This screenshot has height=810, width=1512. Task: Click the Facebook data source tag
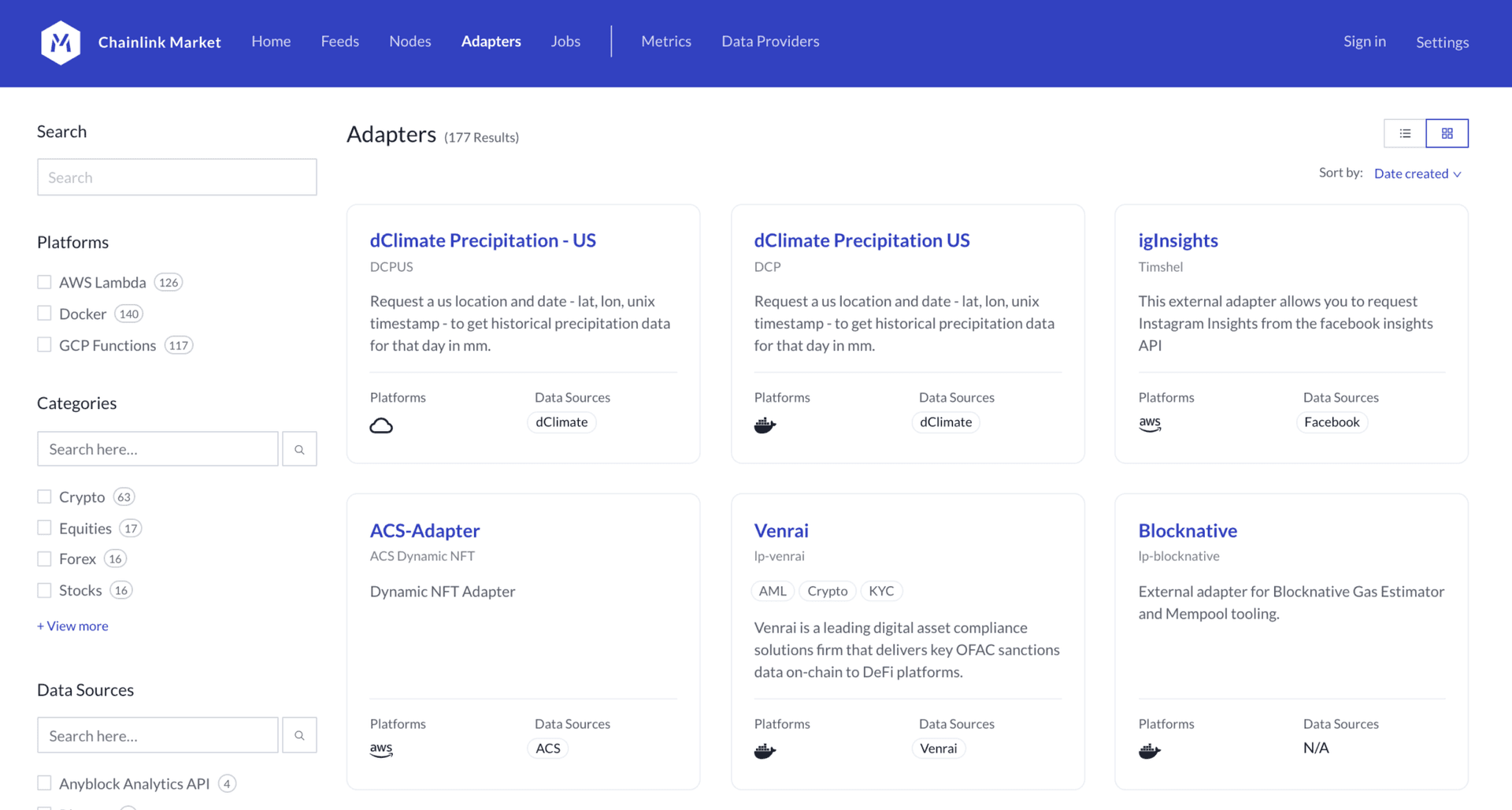click(x=1332, y=422)
